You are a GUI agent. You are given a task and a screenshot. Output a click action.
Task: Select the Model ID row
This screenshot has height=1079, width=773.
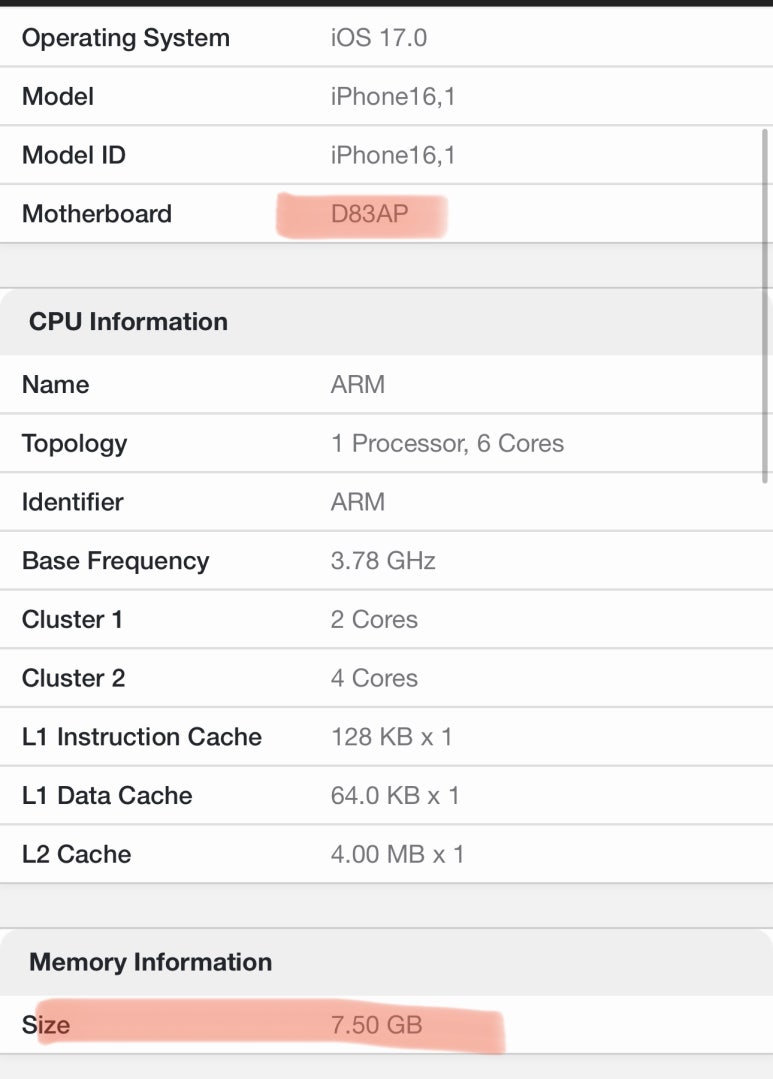pyautogui.click(x=386, y=155)
